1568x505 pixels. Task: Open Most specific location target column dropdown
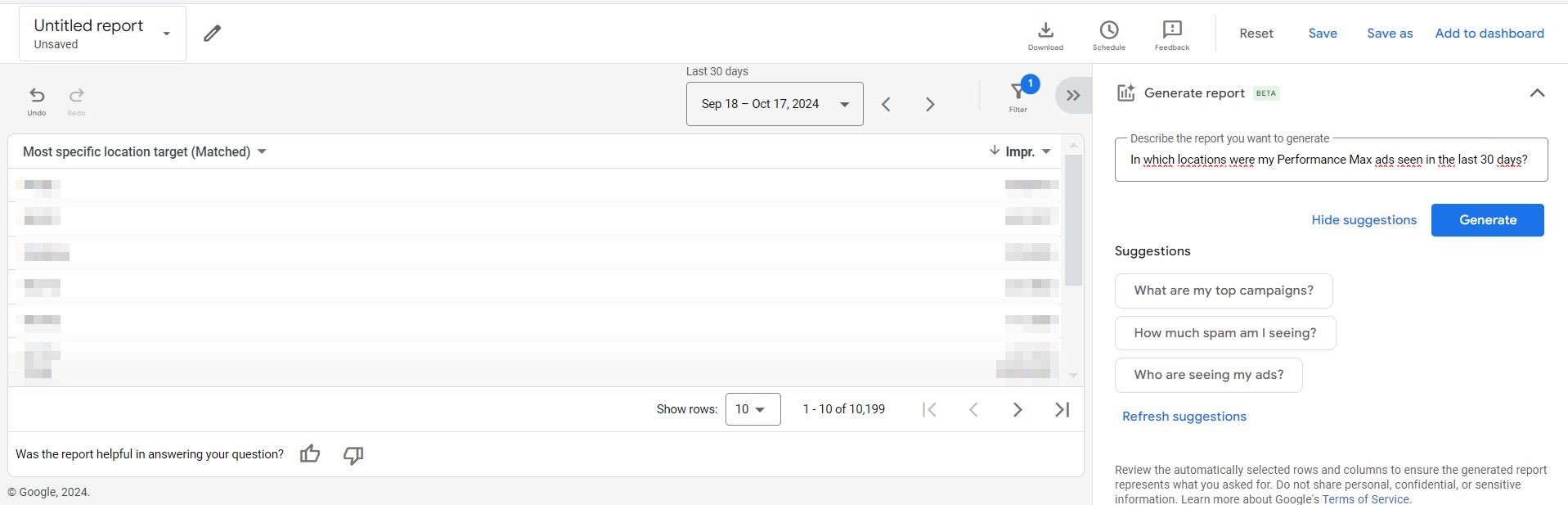(x=262, y=151)
